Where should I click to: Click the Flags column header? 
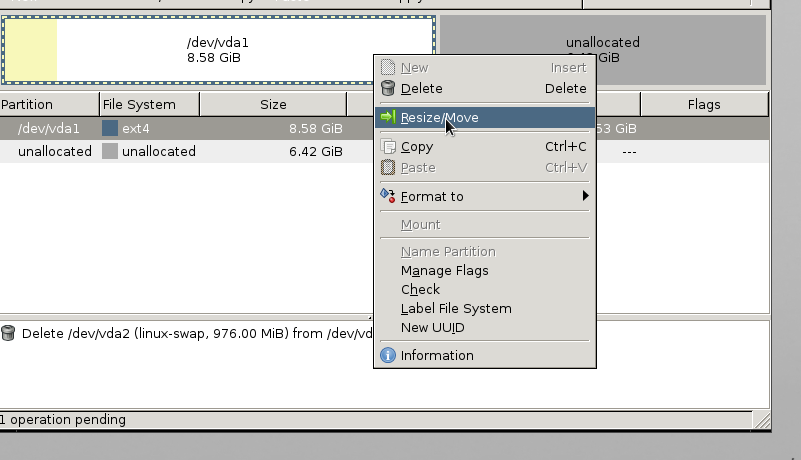(704, 104)
